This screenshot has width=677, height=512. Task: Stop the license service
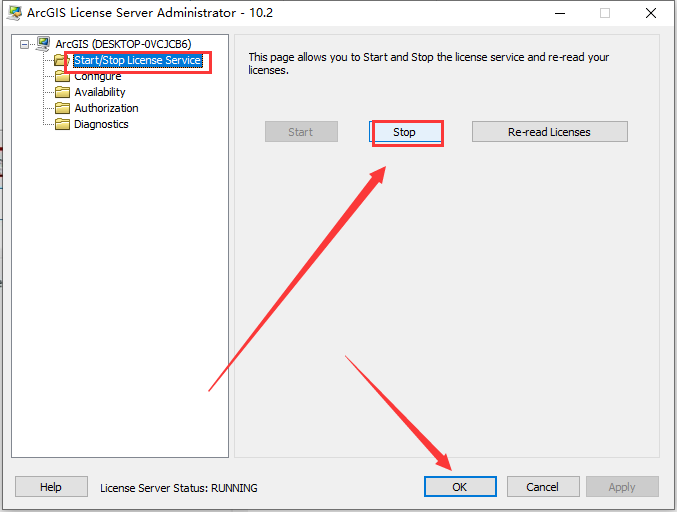[405, 132]
